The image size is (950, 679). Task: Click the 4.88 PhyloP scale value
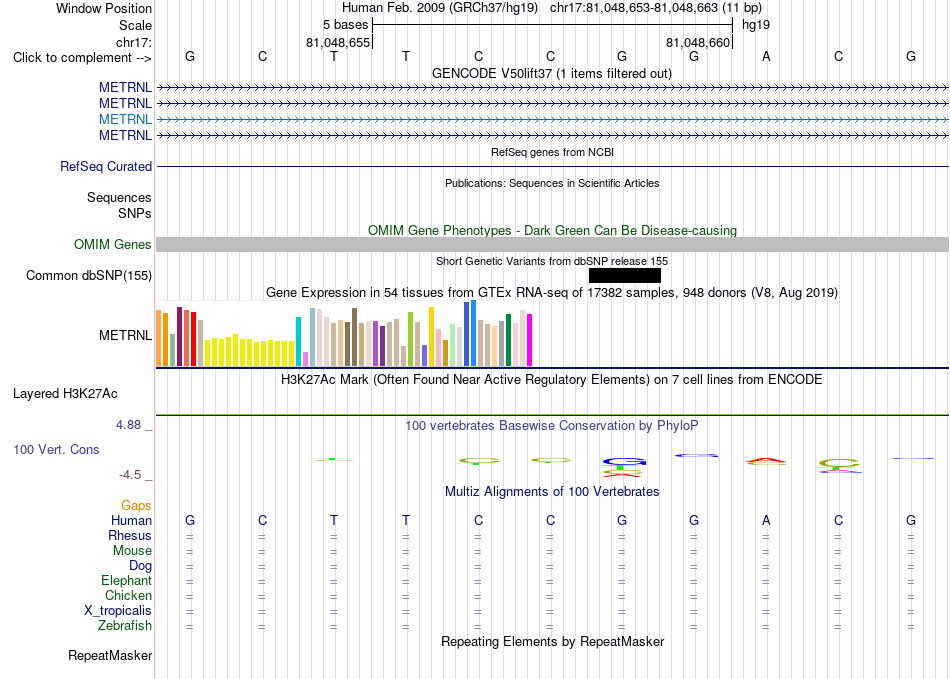[x=128, y=425]
